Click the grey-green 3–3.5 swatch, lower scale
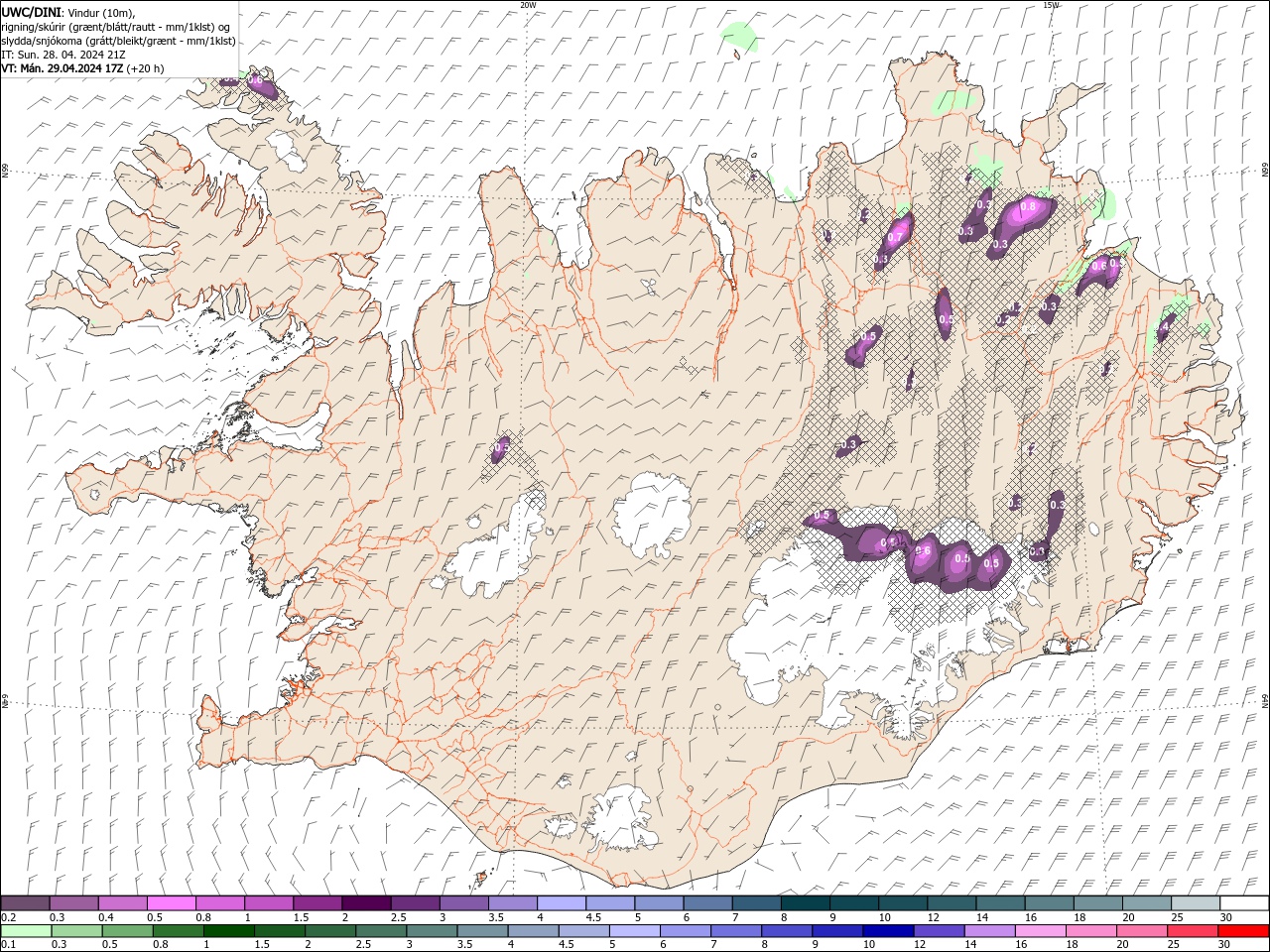This screenshot has width=1270, height=952. [x=432, y=931]
